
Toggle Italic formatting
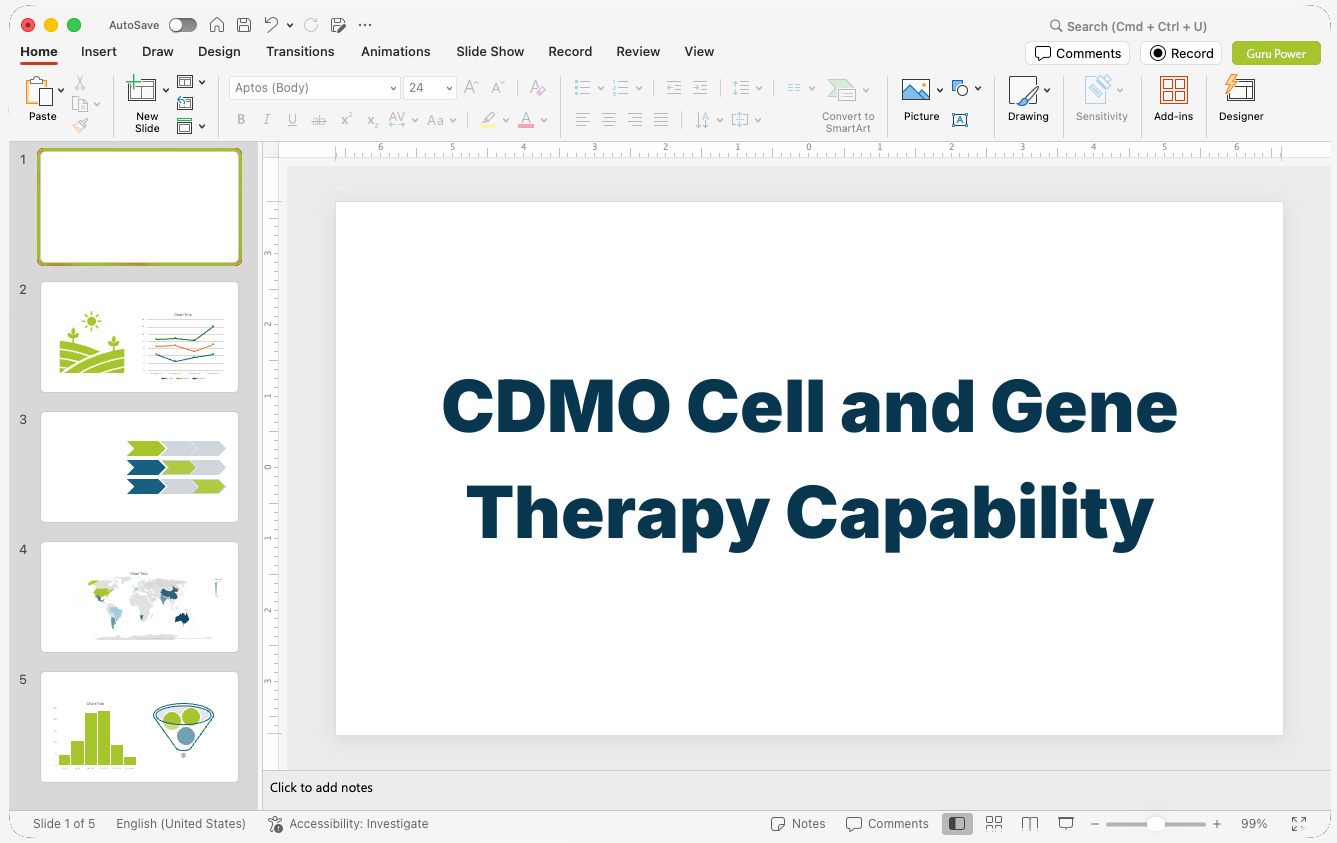click(266, 120)
